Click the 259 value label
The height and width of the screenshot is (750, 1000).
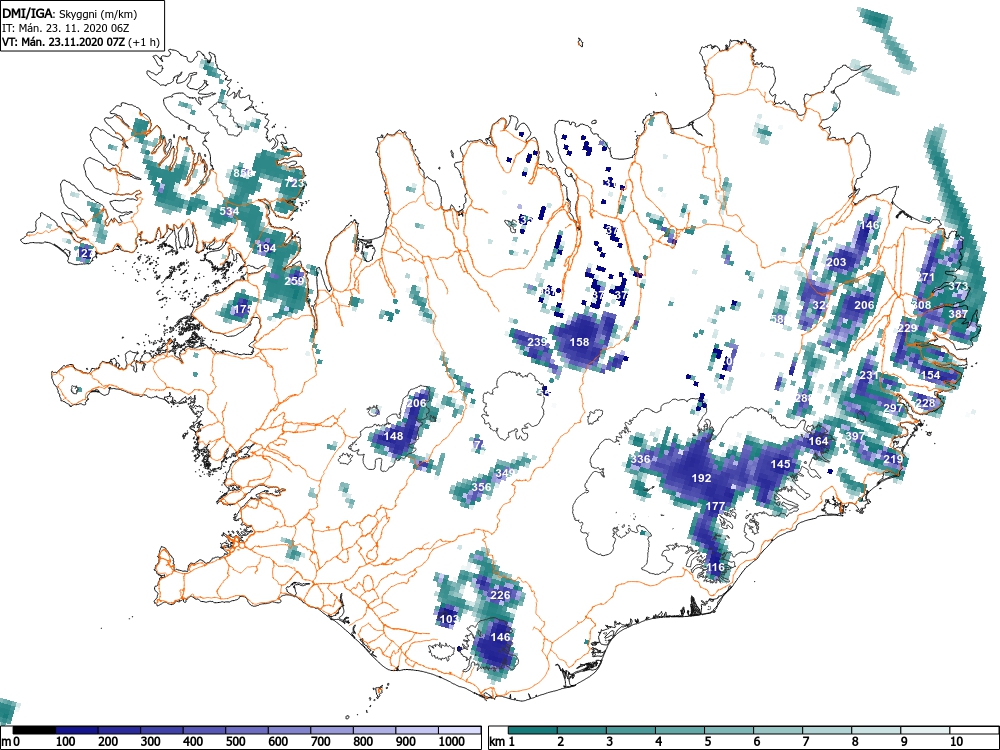tap(294, 281)
